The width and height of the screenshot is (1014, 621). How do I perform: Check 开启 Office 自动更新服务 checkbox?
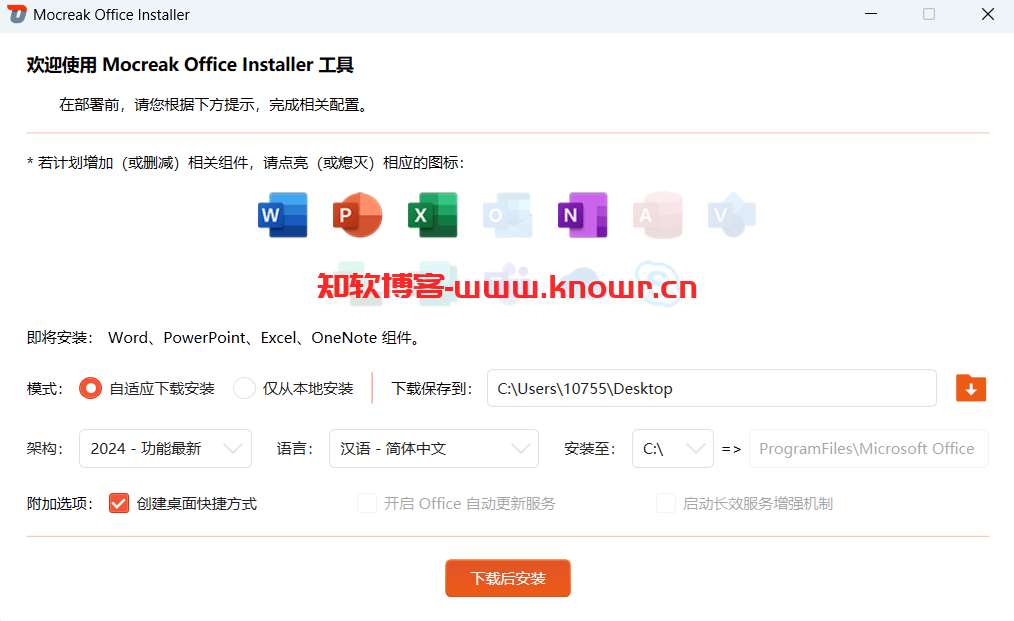367,503
